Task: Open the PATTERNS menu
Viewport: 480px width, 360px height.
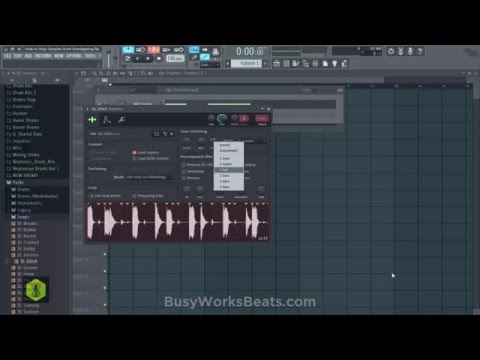Action: coord(43,56)
